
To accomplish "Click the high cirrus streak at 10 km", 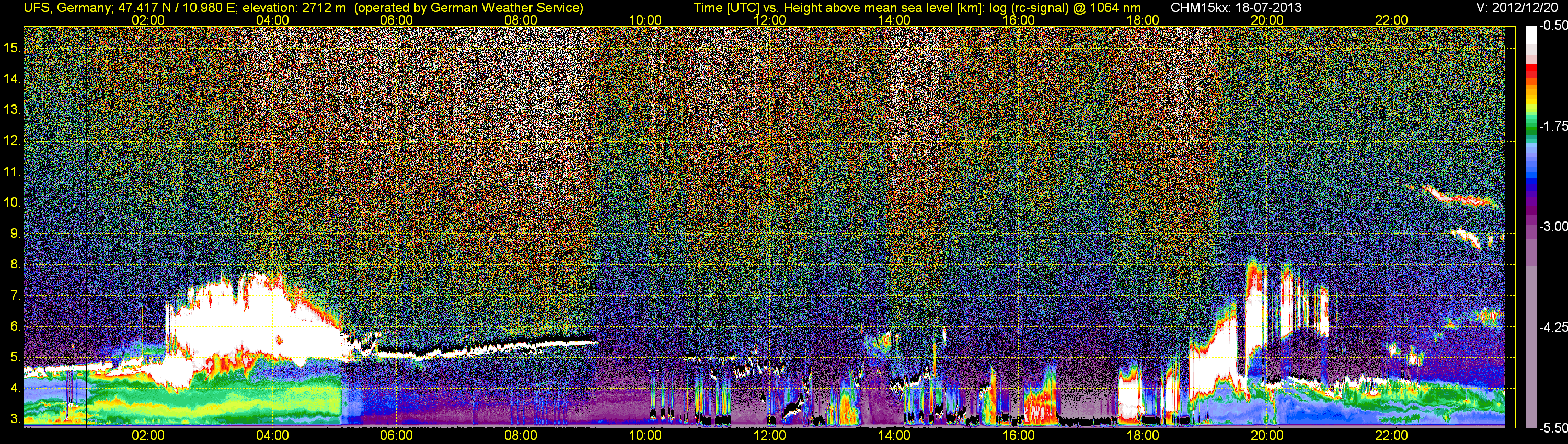I will pyautogui.click(x=1460, y=197).
